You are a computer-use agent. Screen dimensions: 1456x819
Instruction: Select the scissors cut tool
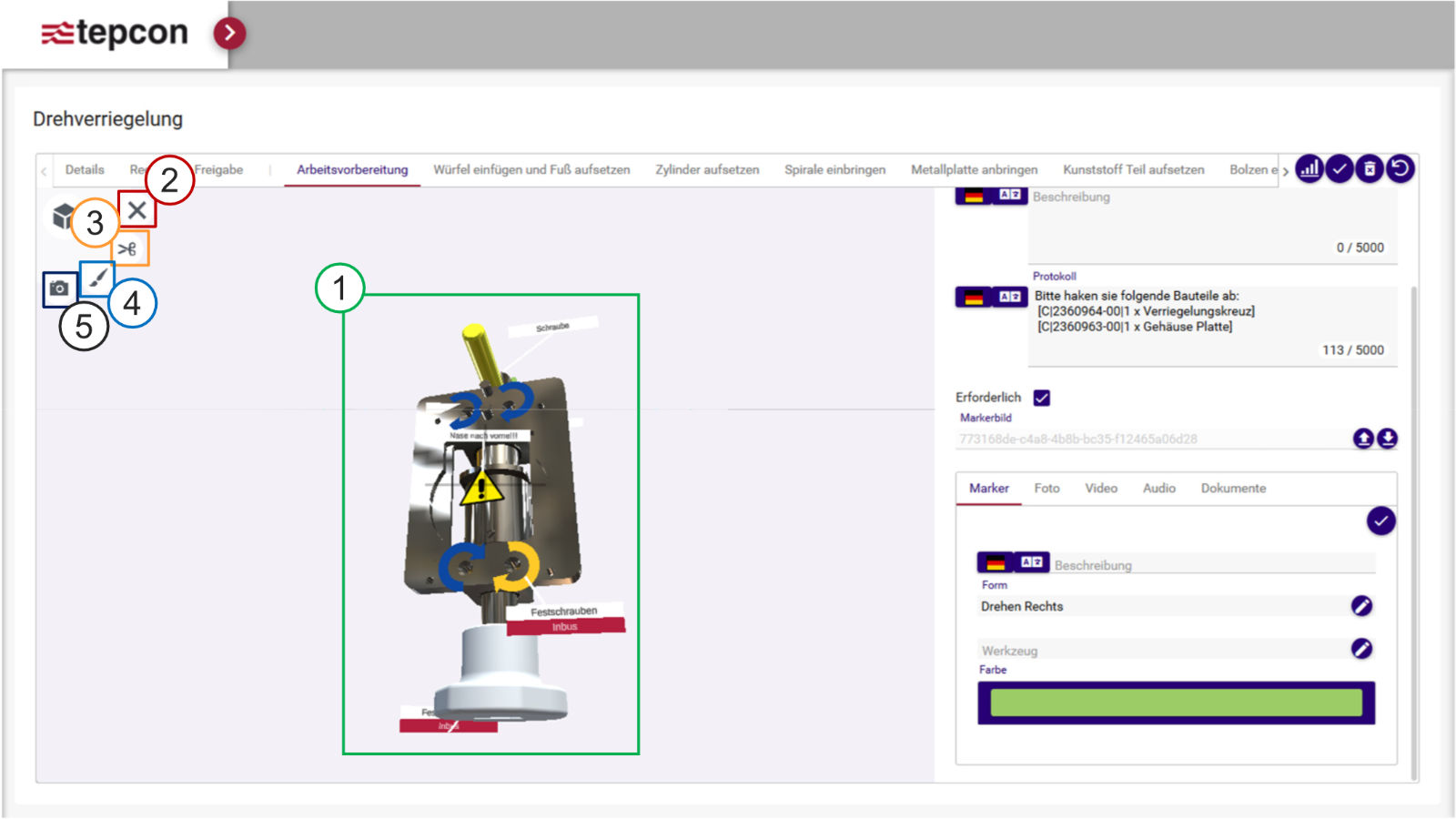point(129,248)
